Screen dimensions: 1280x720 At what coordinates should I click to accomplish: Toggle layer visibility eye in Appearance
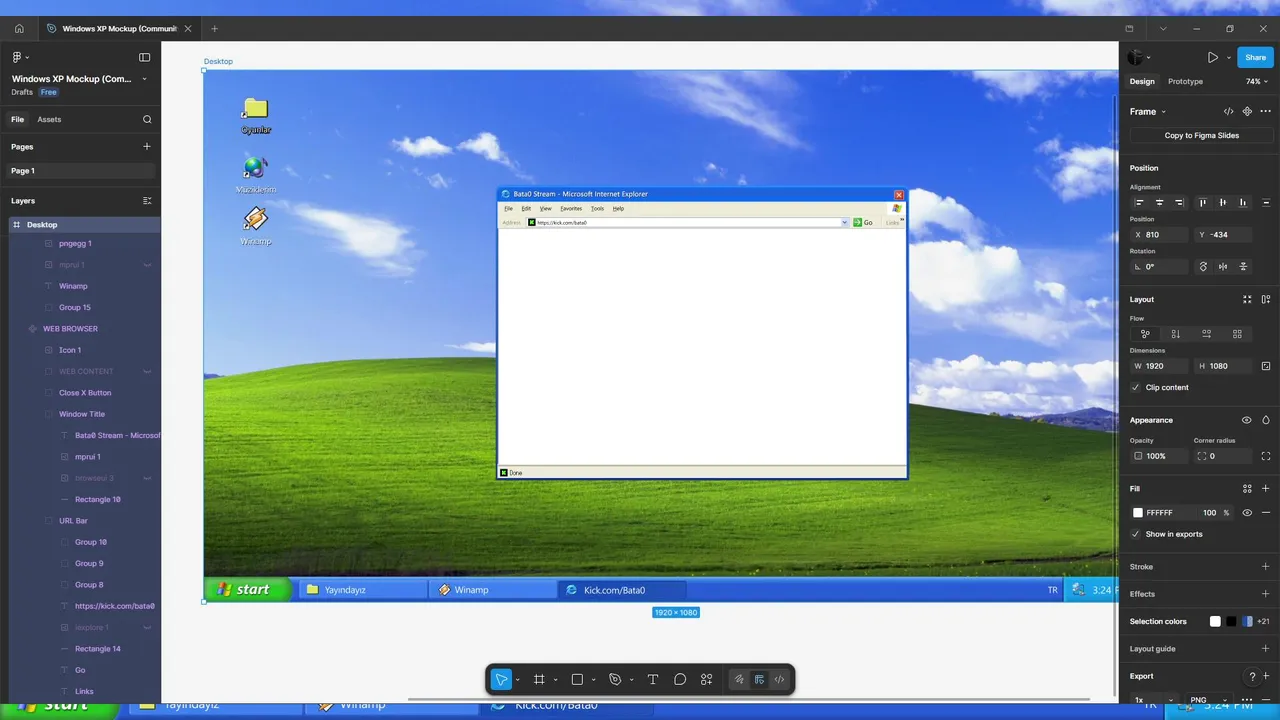point(1246,420)
